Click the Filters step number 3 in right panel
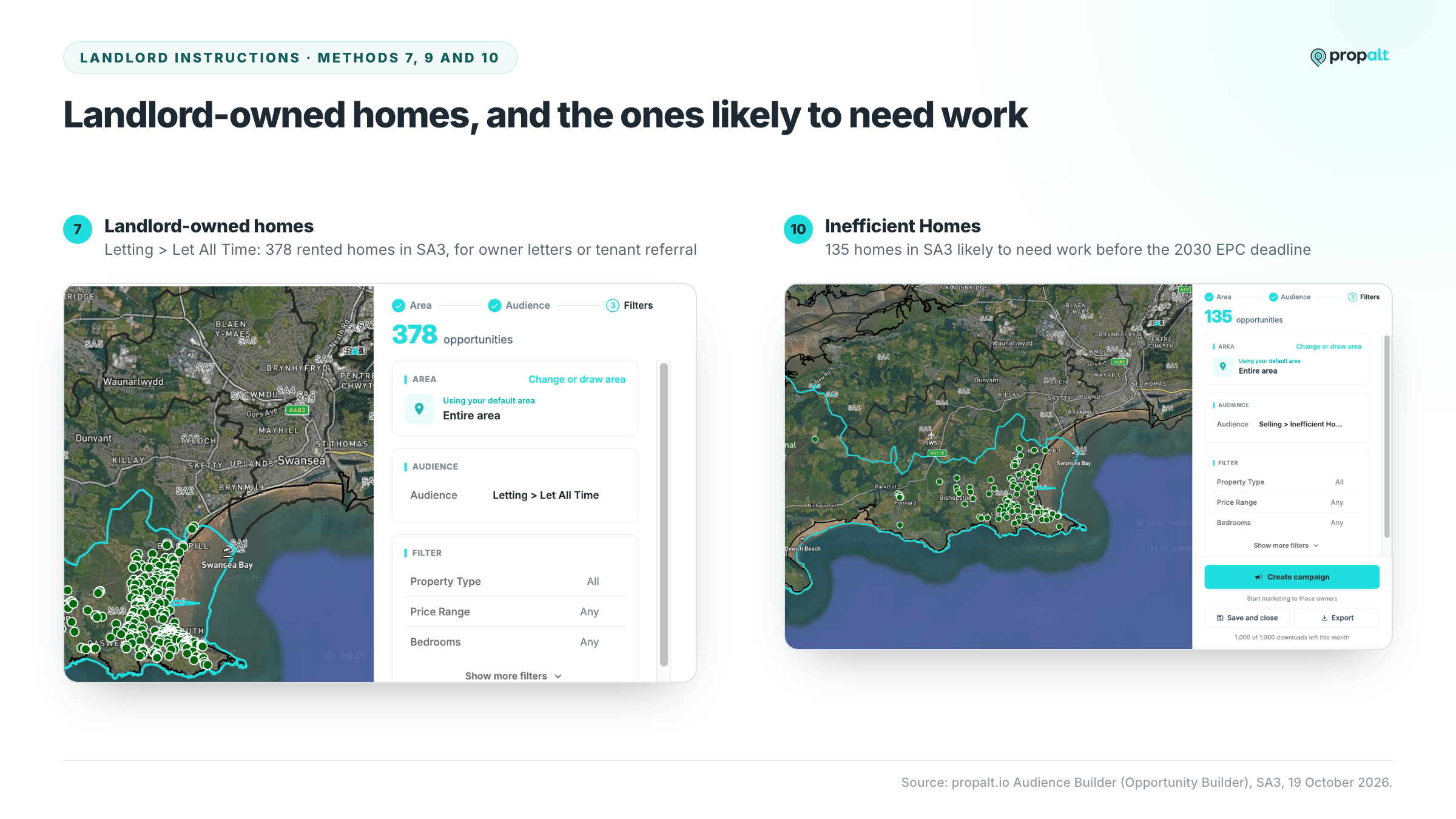1456x819 pixels. coord(1352,297)
